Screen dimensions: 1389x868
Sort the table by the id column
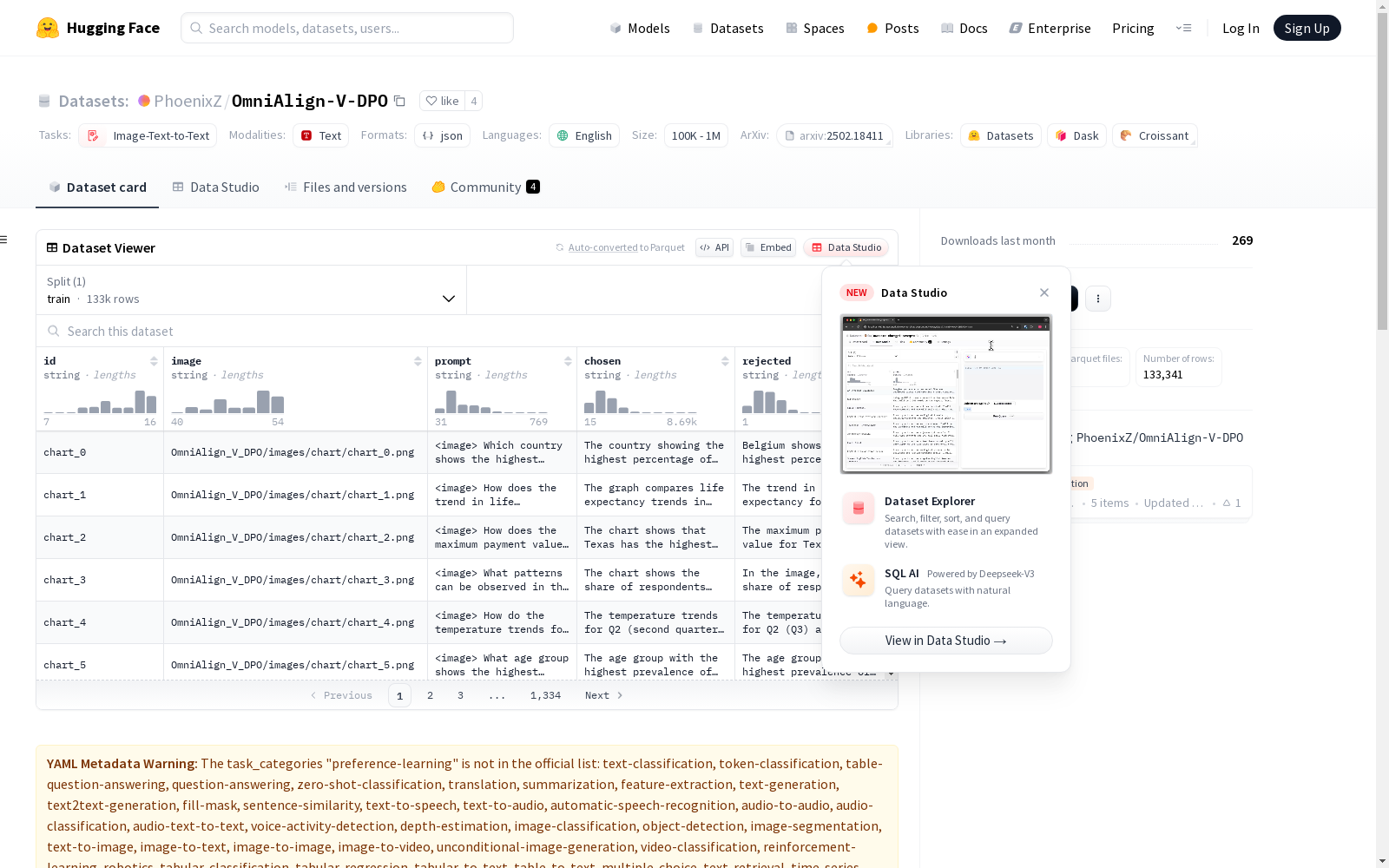[154, 361]
